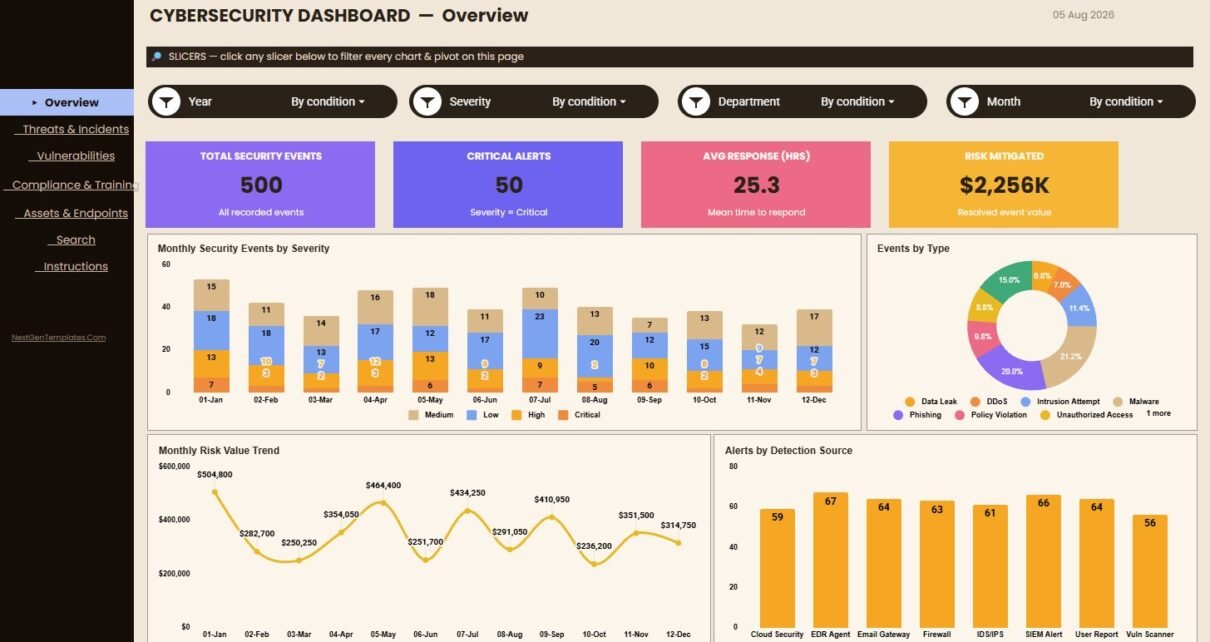Open Severity 'By condition' dropdown
The image size is (1210, 642).
589,101
